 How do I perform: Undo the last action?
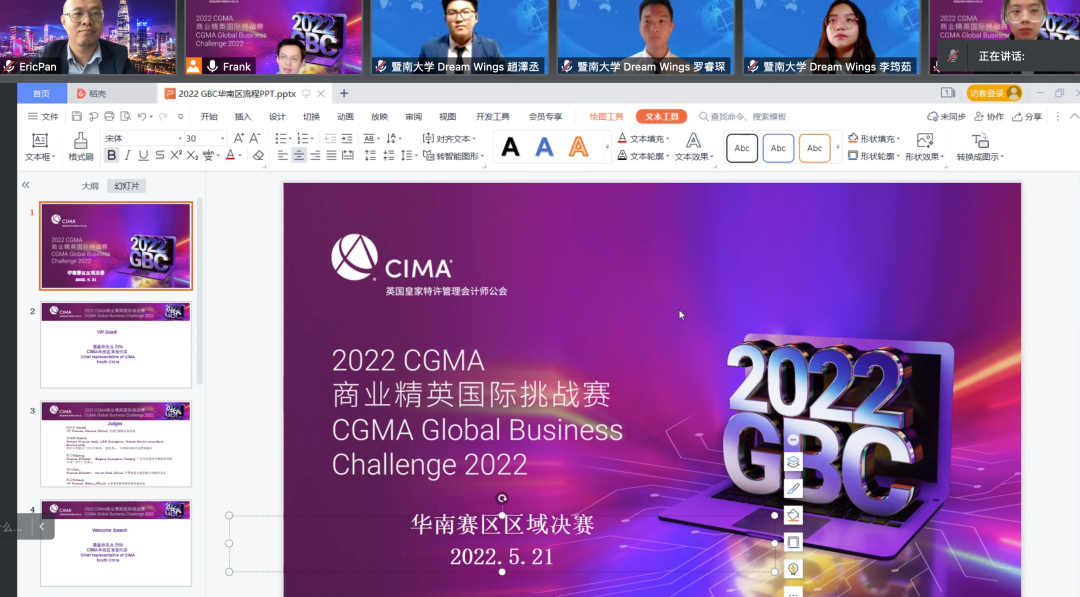pos(141,116)
